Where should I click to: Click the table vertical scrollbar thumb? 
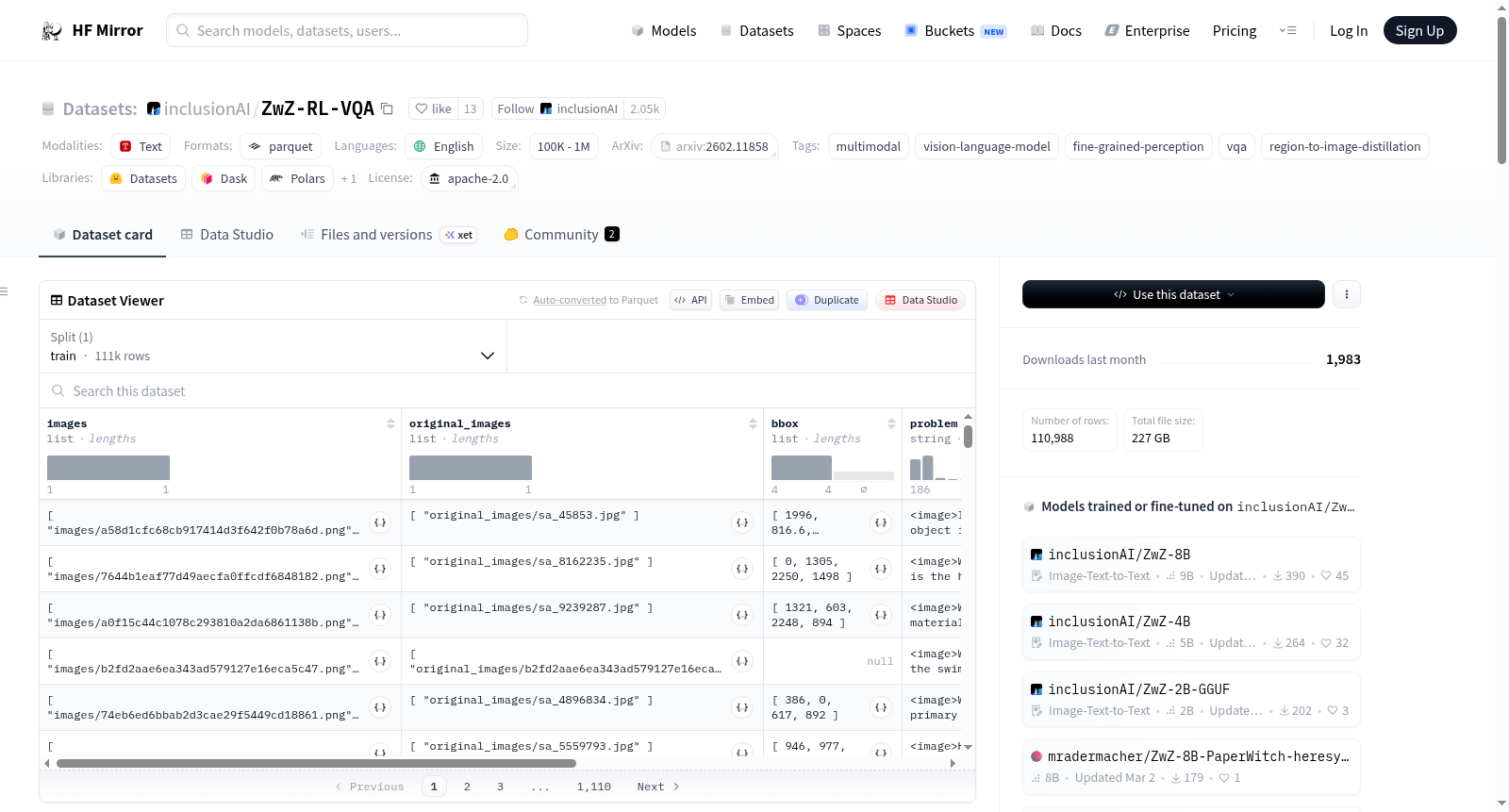click(968, 437)
